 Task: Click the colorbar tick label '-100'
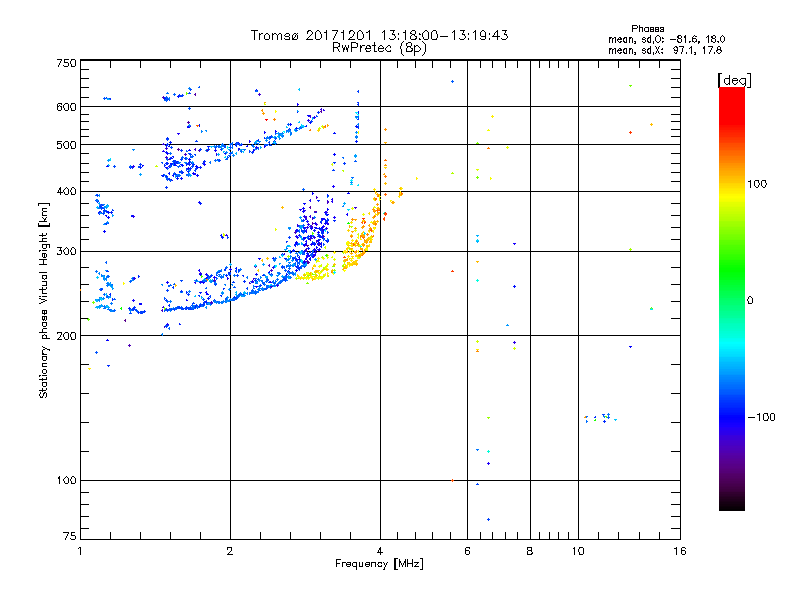[762, 417]
